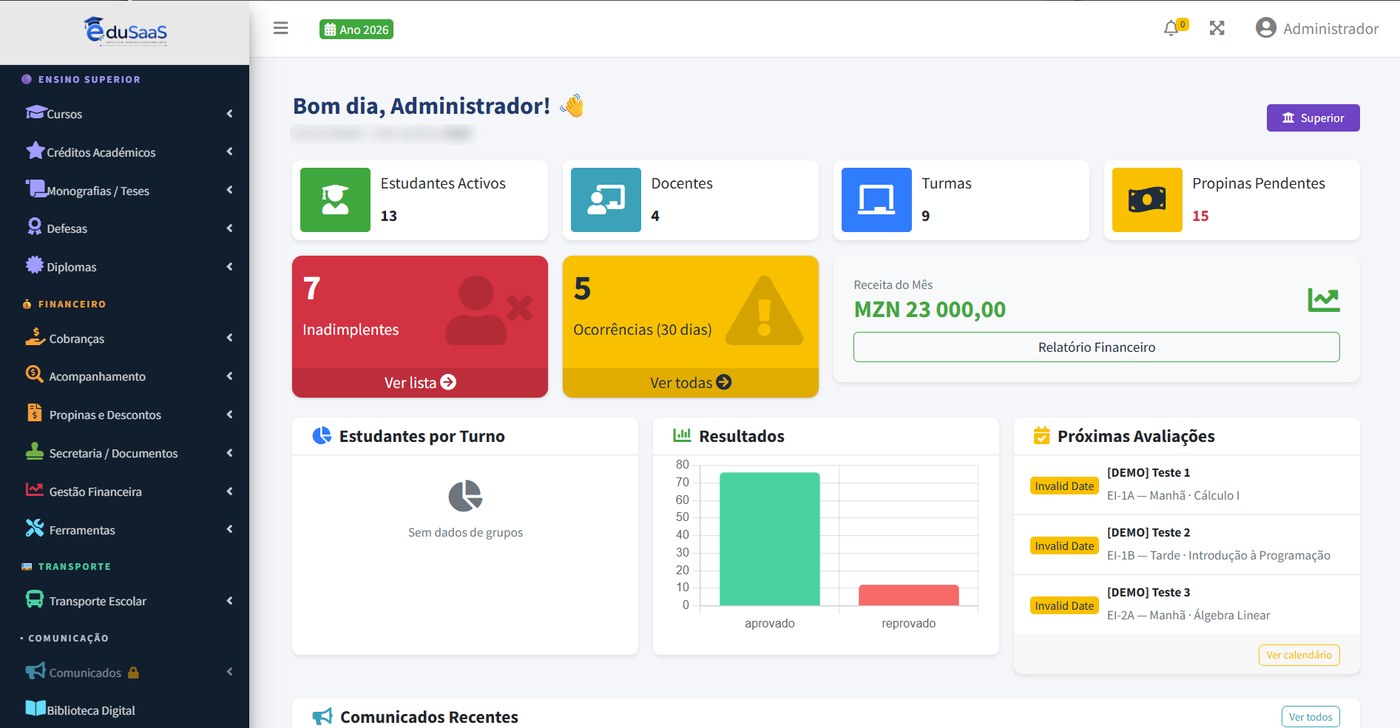
Task: Click the Cursos graduation cap sidebar icon
Action: tap(36, 113)
